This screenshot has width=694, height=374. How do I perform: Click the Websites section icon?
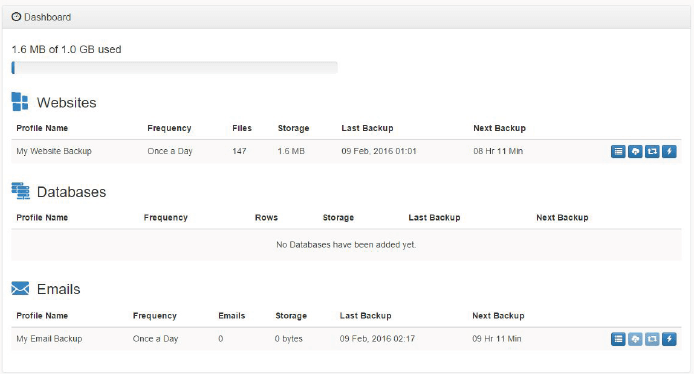tap(20, 101)
